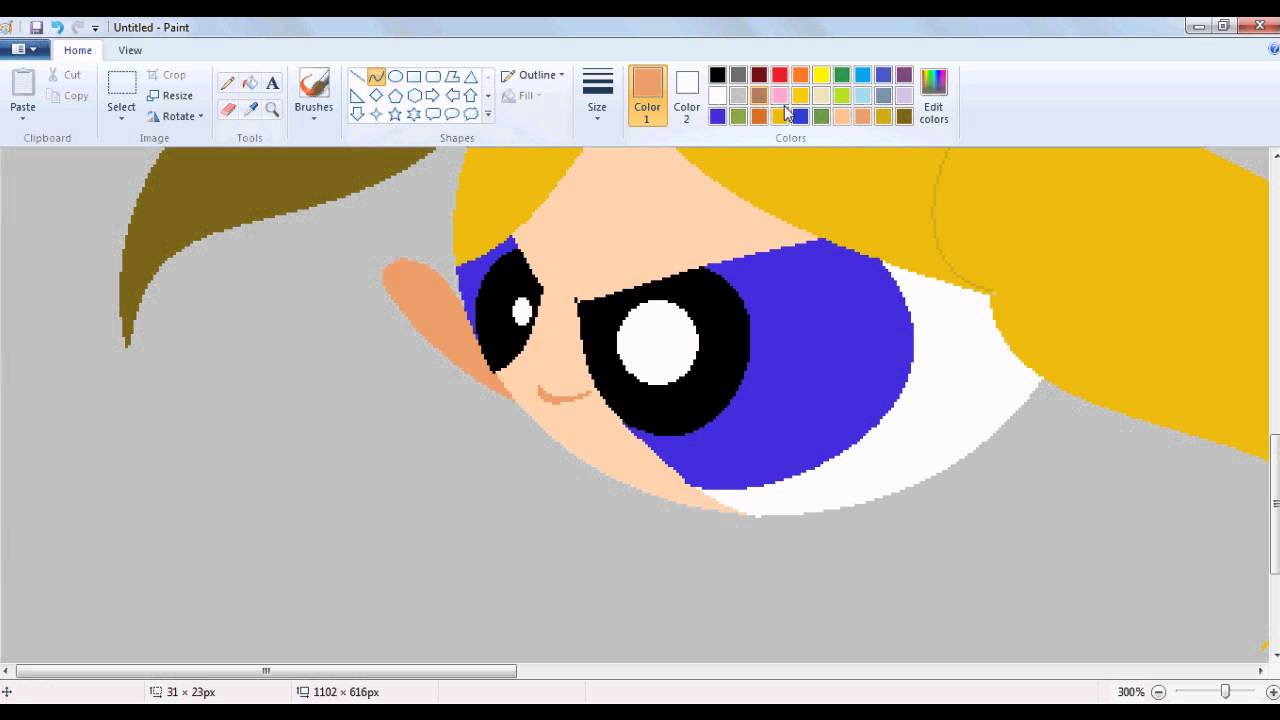Viewport: 1280px width, 720px height.
Task: Switch to the View ribbon tab
Action: tap(130, 50)
